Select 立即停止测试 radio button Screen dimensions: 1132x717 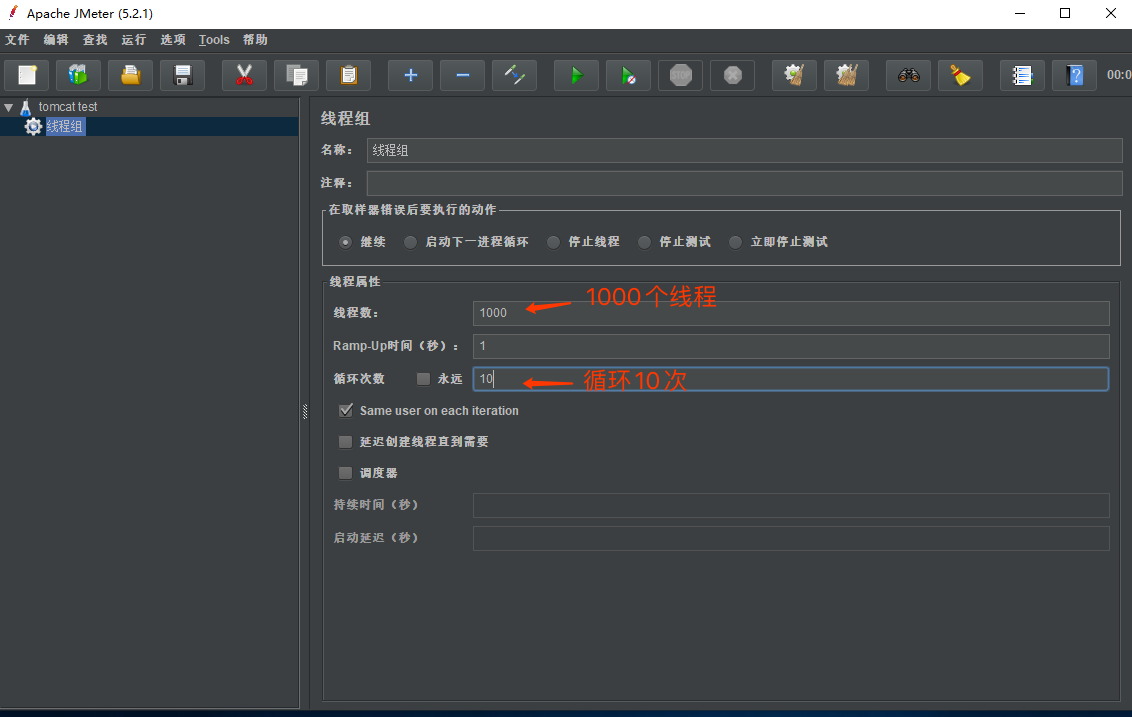point(736,242)
